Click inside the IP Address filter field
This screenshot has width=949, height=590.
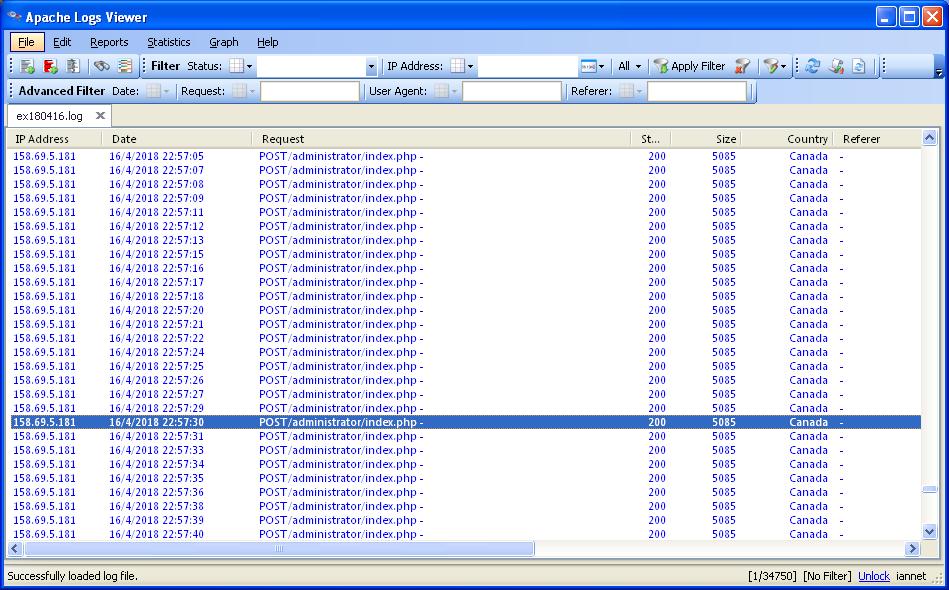[x=527, y=66]
